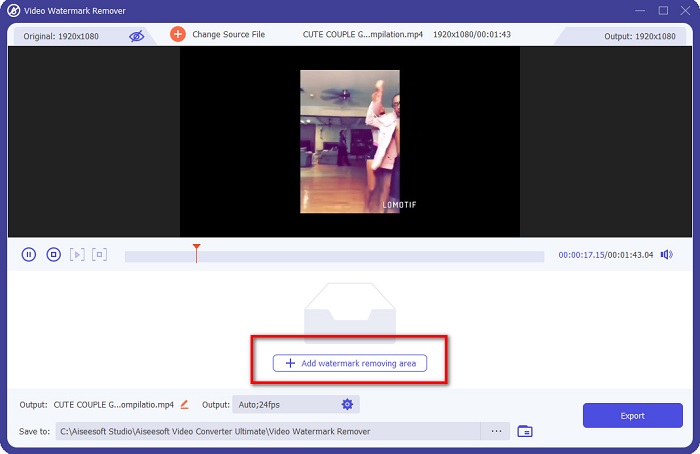Click the clip segment playback icon
This screenshot has width=700, height=454.
99,255
